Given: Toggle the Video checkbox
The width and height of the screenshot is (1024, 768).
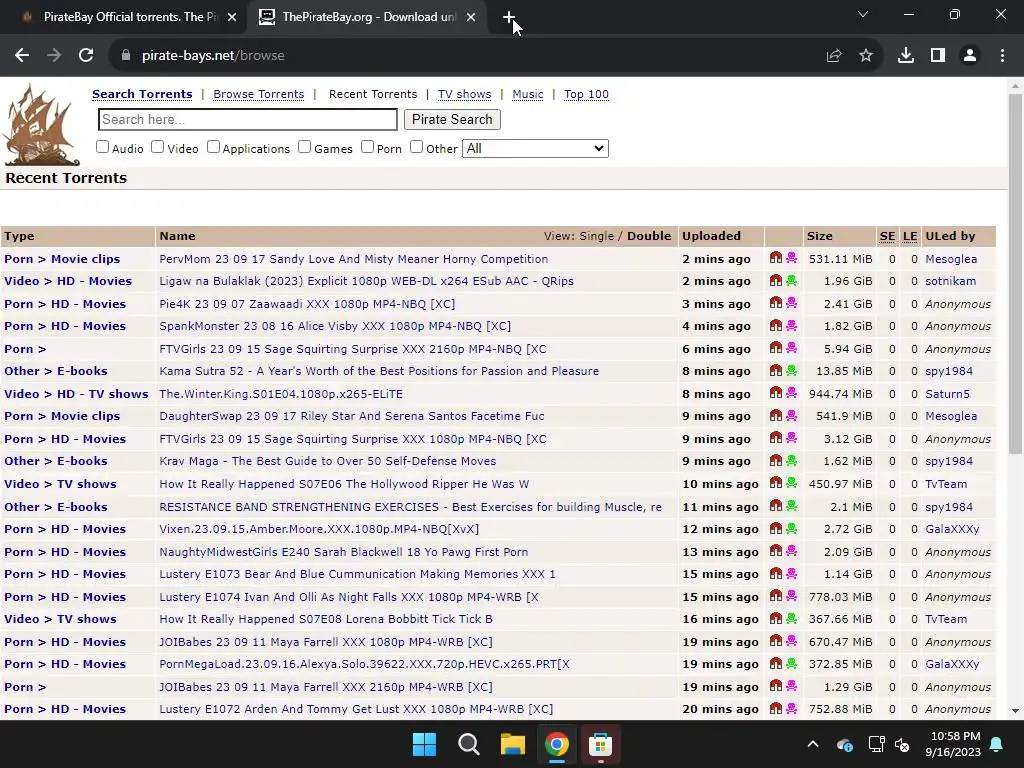Looking at the screenshot, I should point(157,147).
